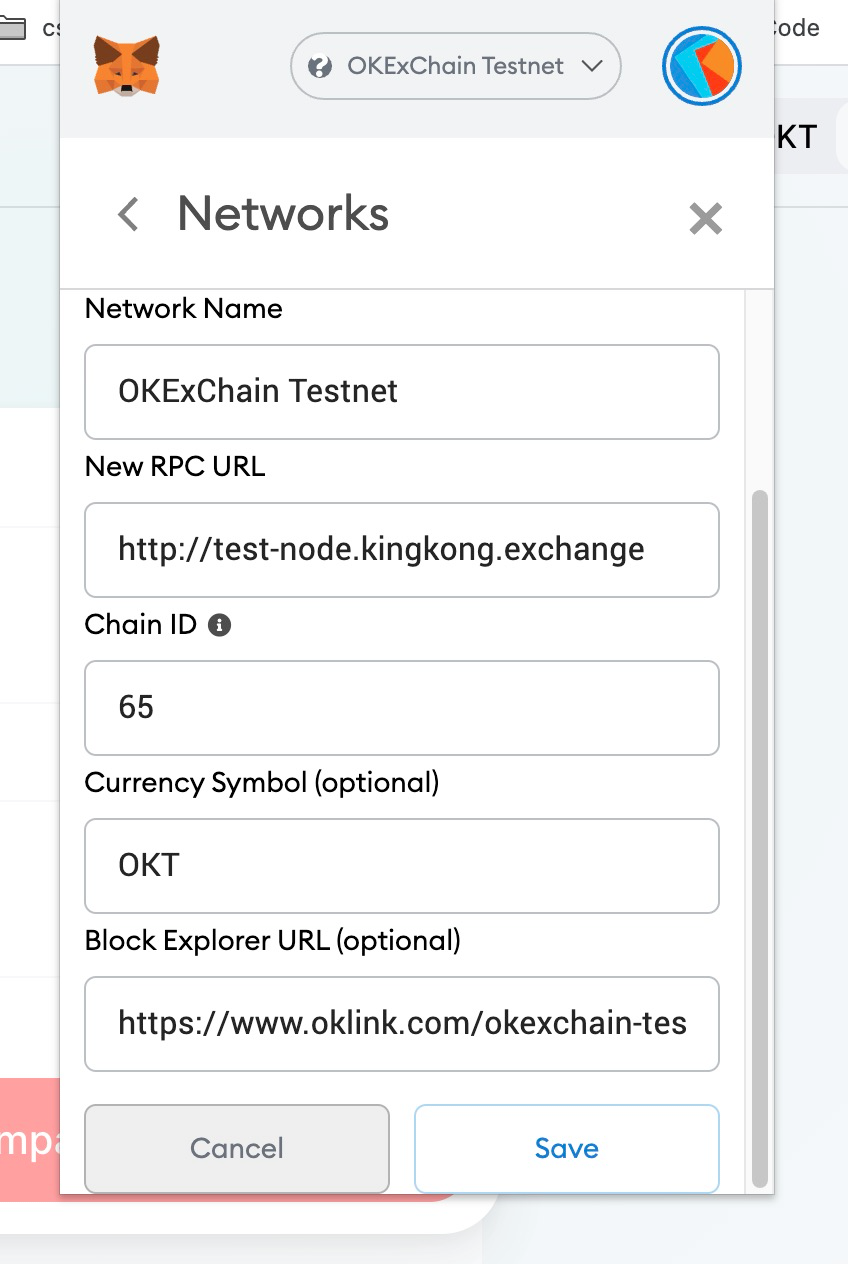Click the MetaMask fox logo
848x1264 pixels.
point(126,66)
